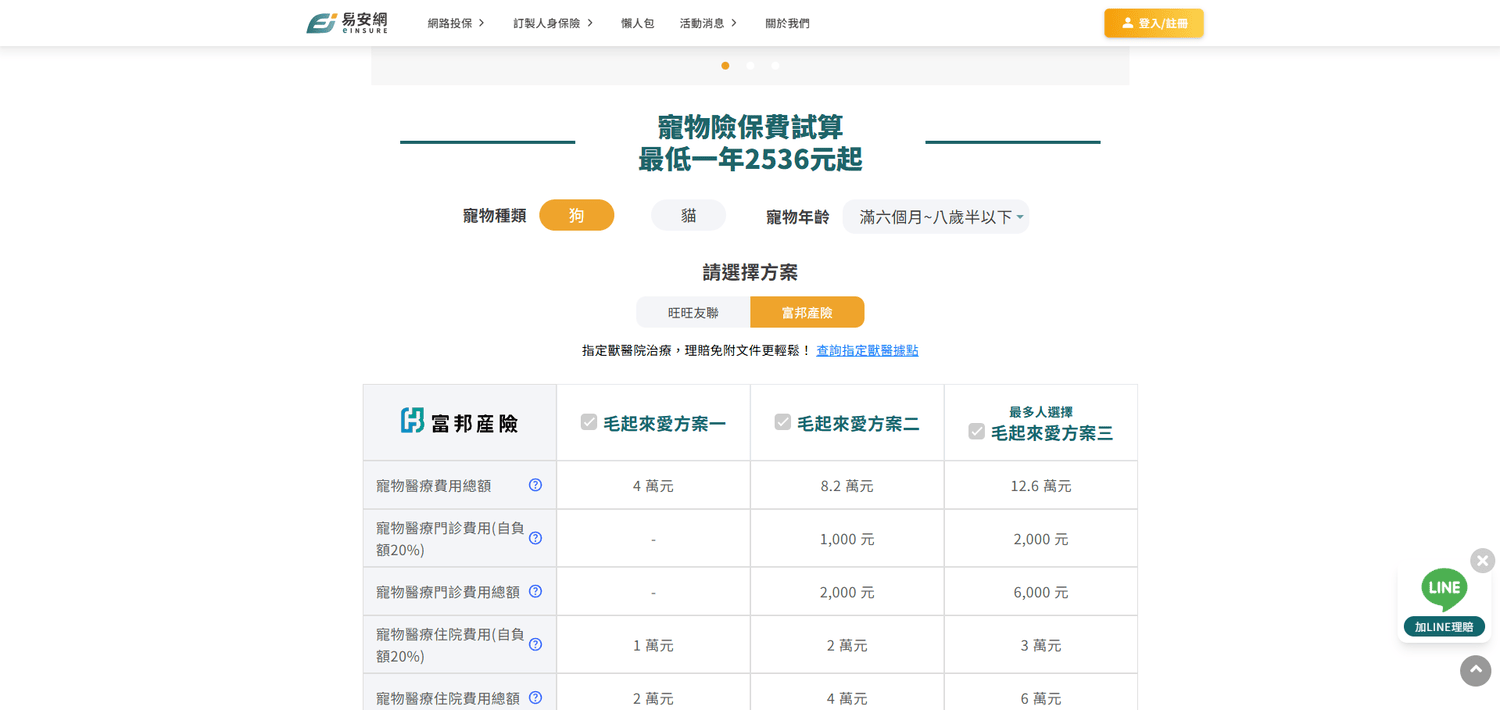Click help icon for 寵物醫療門診費用(自負額20%)
1500x710 pixels.
(x=535, y=538)
